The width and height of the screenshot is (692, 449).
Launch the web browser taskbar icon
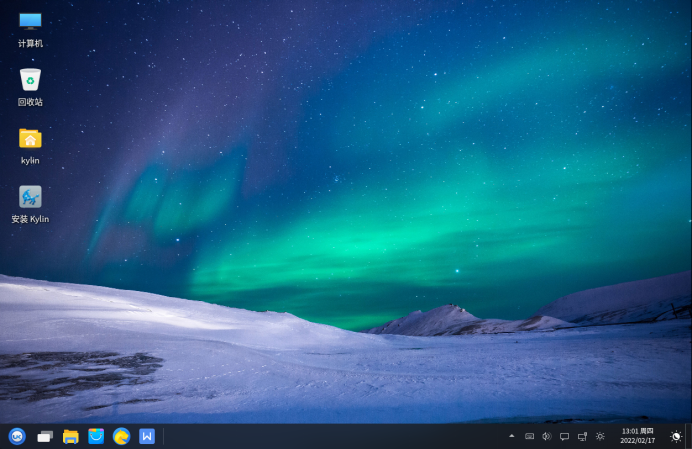tap(121, 436)
